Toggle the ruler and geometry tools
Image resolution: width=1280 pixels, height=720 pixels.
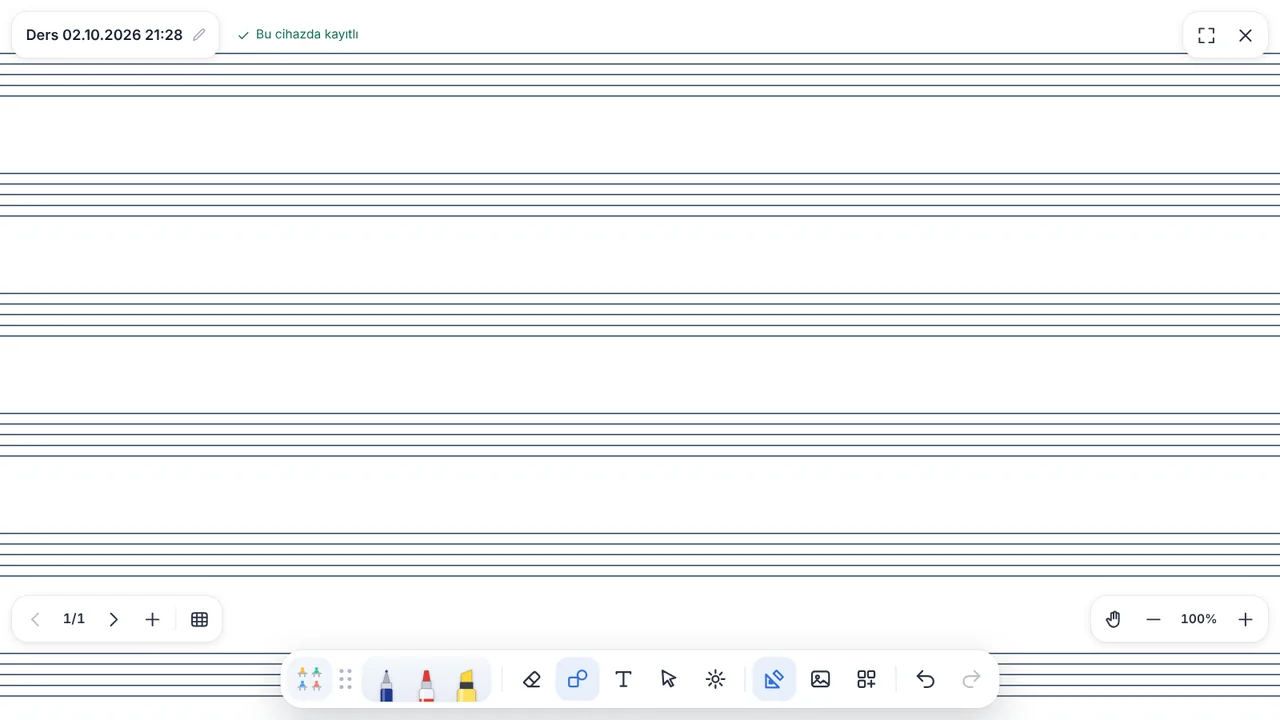[x=774, y=679]
